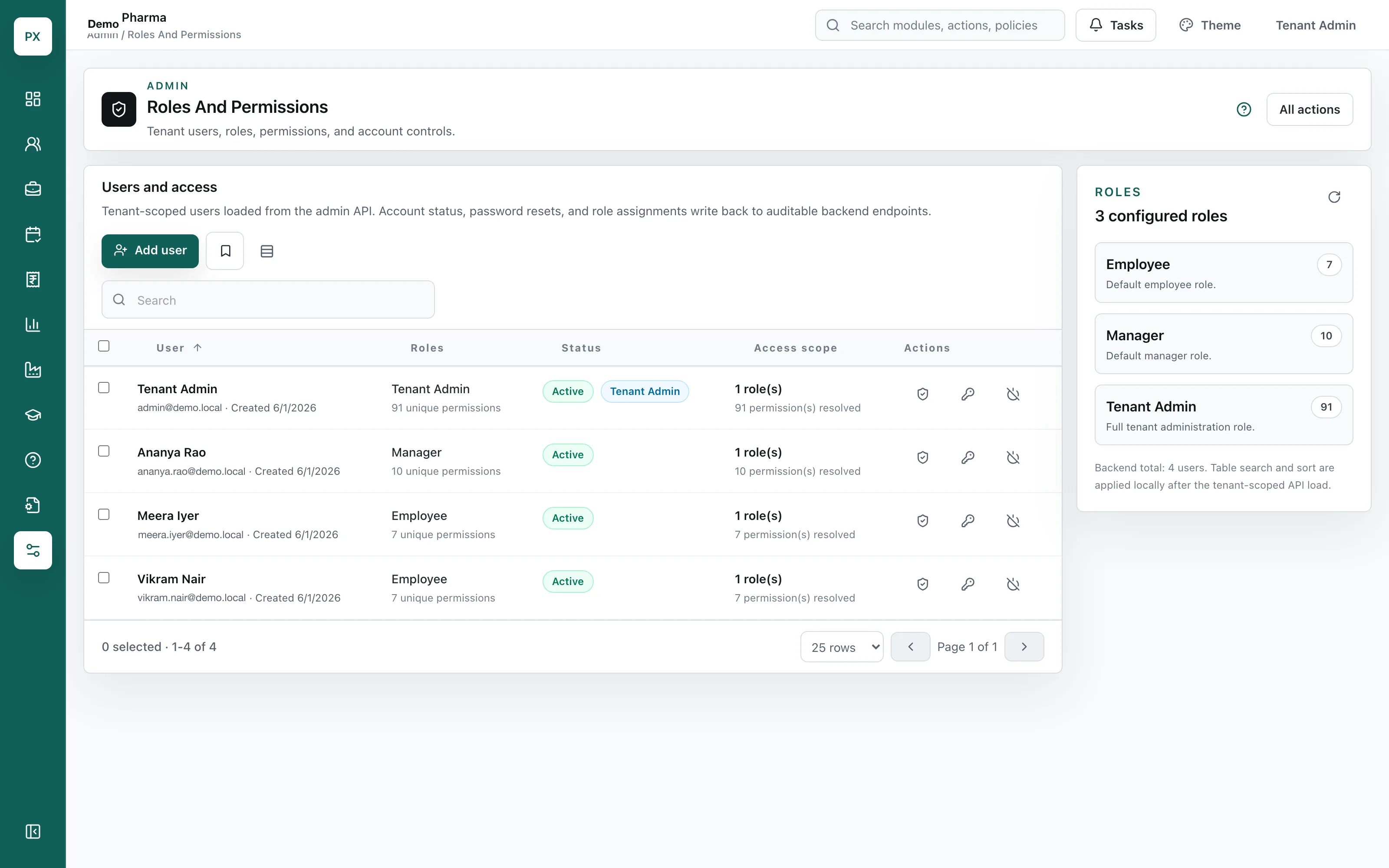Viewport: 1389px width, 868px height.
Task: Click the deactivate icon for Vikram Nair
Action: click(1013, 584)
